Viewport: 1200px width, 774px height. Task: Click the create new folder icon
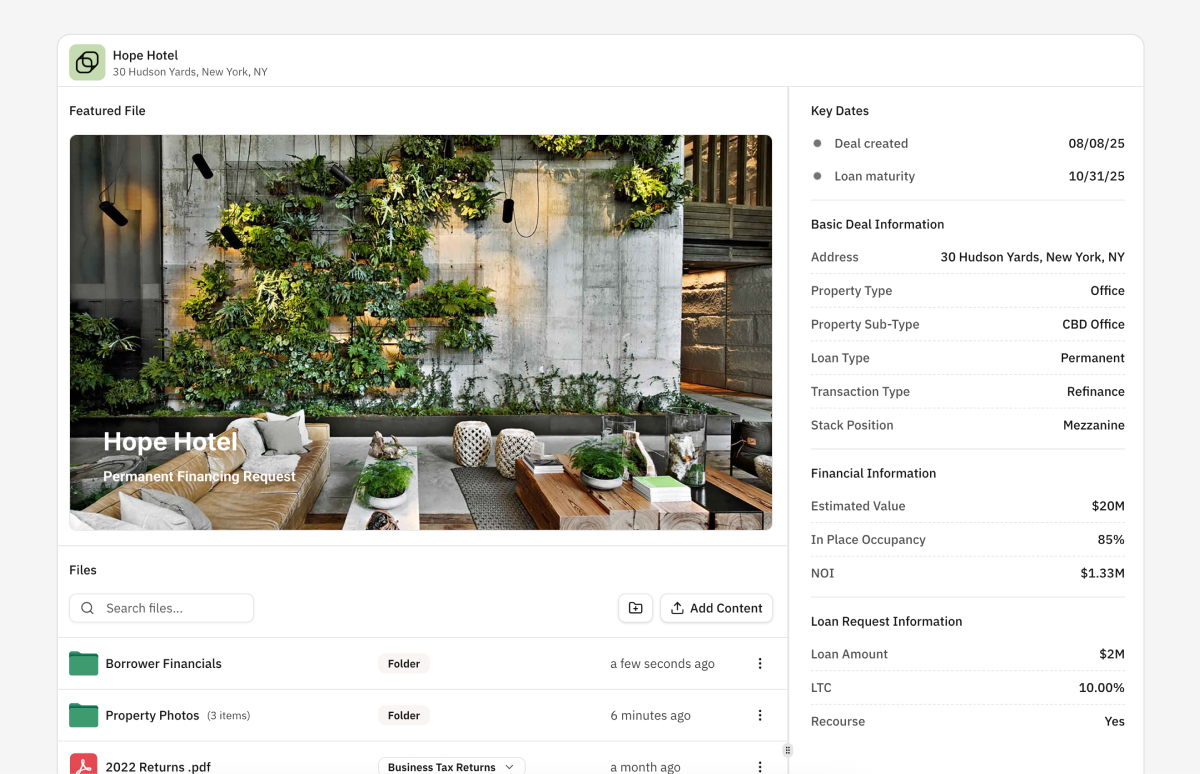[x=635, y=608]
